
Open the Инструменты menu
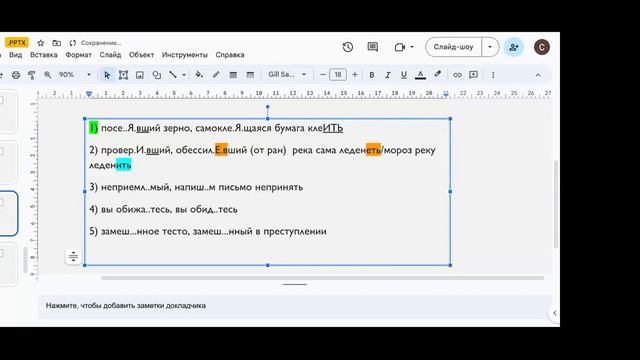tap(184, 55)
